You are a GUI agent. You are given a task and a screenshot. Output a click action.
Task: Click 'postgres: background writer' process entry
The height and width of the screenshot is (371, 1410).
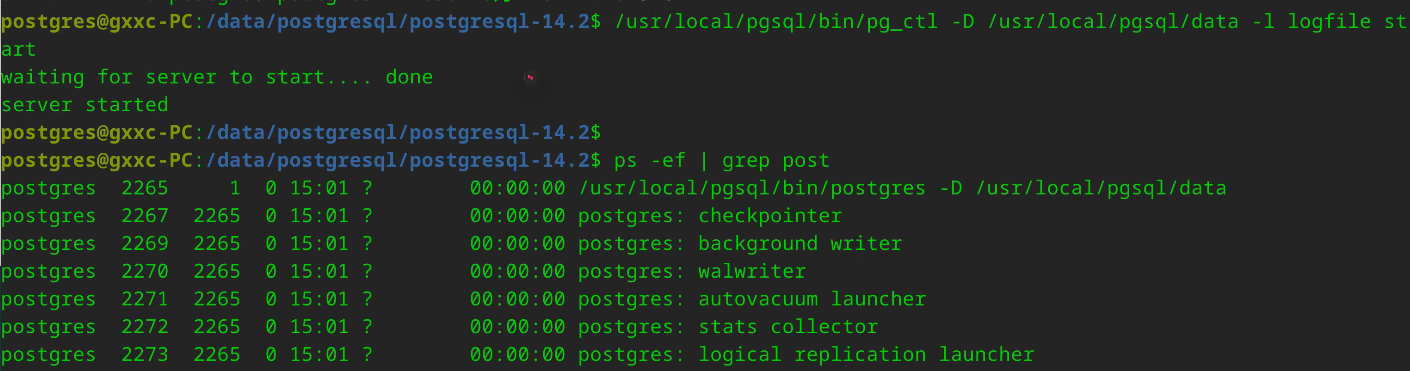[740, 244]
